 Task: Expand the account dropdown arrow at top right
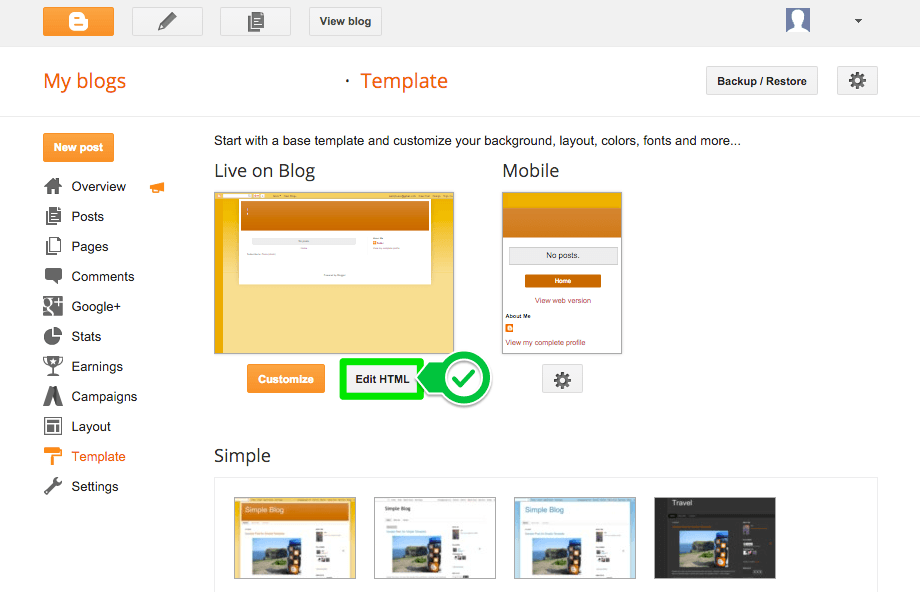coord(857,20)
